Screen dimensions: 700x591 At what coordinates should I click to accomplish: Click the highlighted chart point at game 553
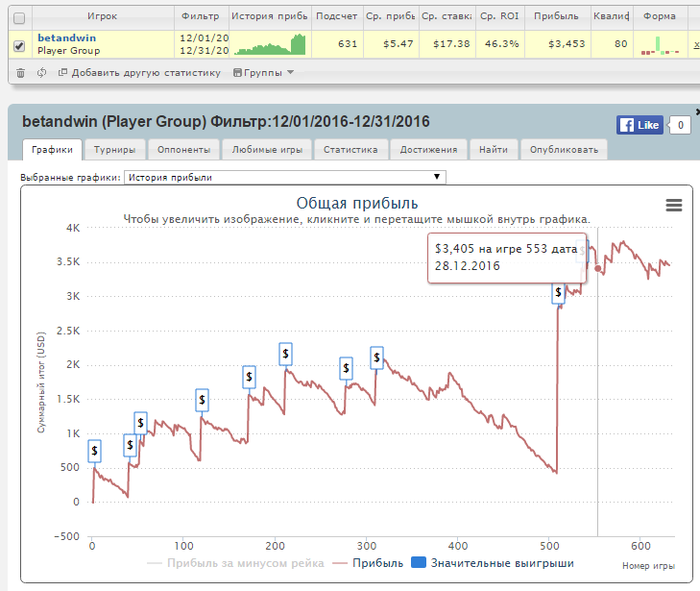[598, 268]
